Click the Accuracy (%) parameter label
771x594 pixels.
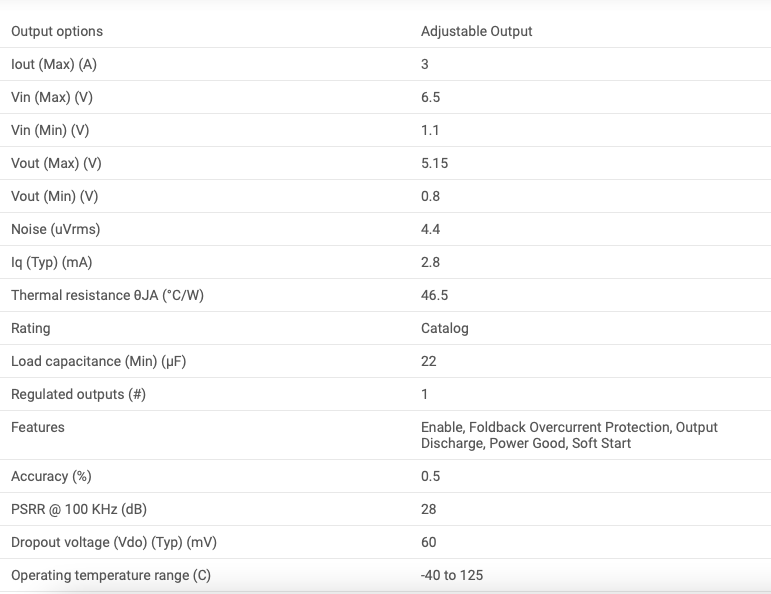[x=51, y=476]
